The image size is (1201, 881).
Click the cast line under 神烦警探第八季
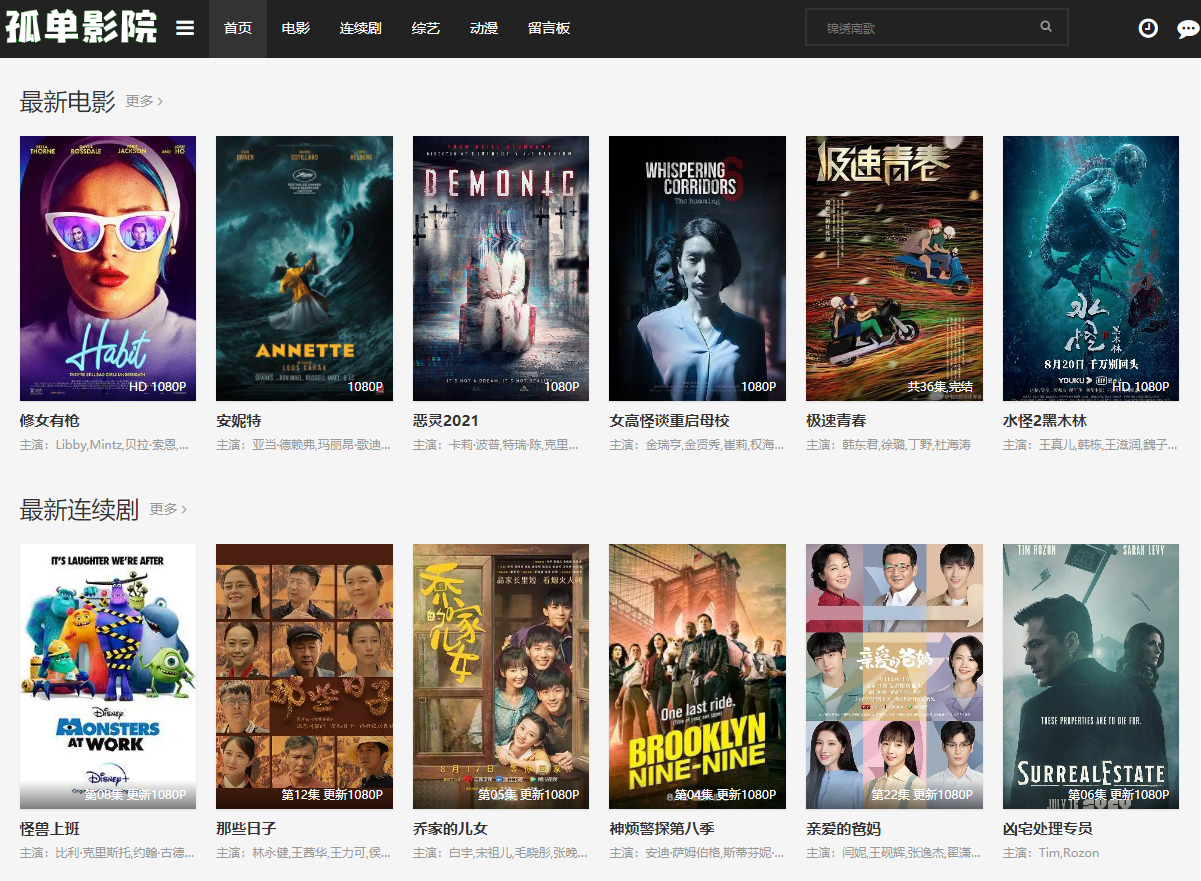697,853
